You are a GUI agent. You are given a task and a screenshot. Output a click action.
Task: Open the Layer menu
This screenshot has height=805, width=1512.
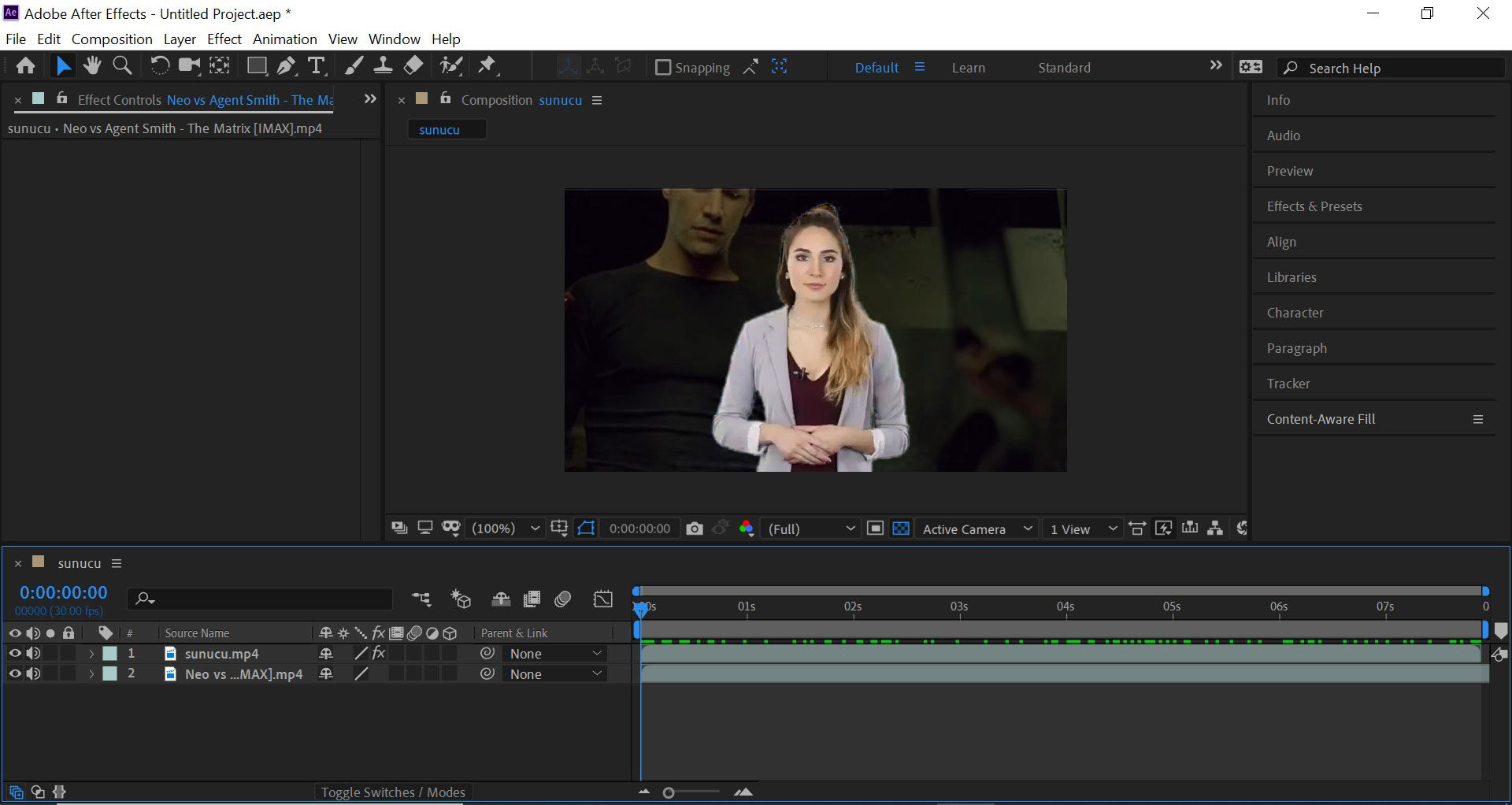(x=180, y=39)
